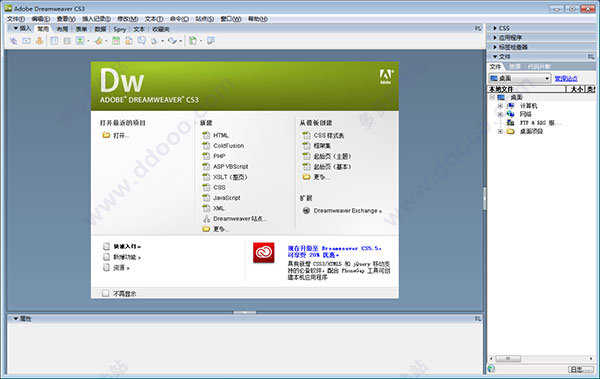Viewport: 600px width, 379px height.
Task: Insert the Date using the calendar icon
Action: [x=116, y=41]
